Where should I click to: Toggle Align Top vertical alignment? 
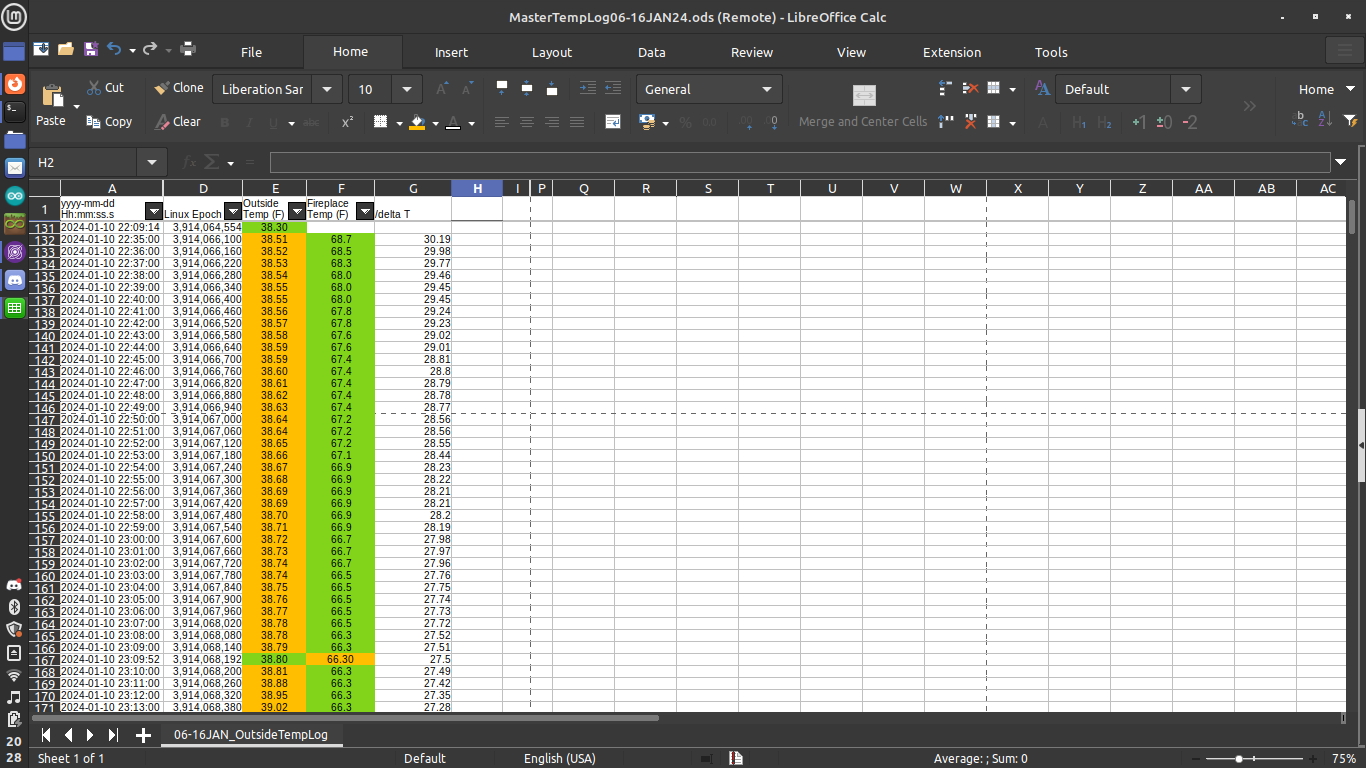point(502,89)
